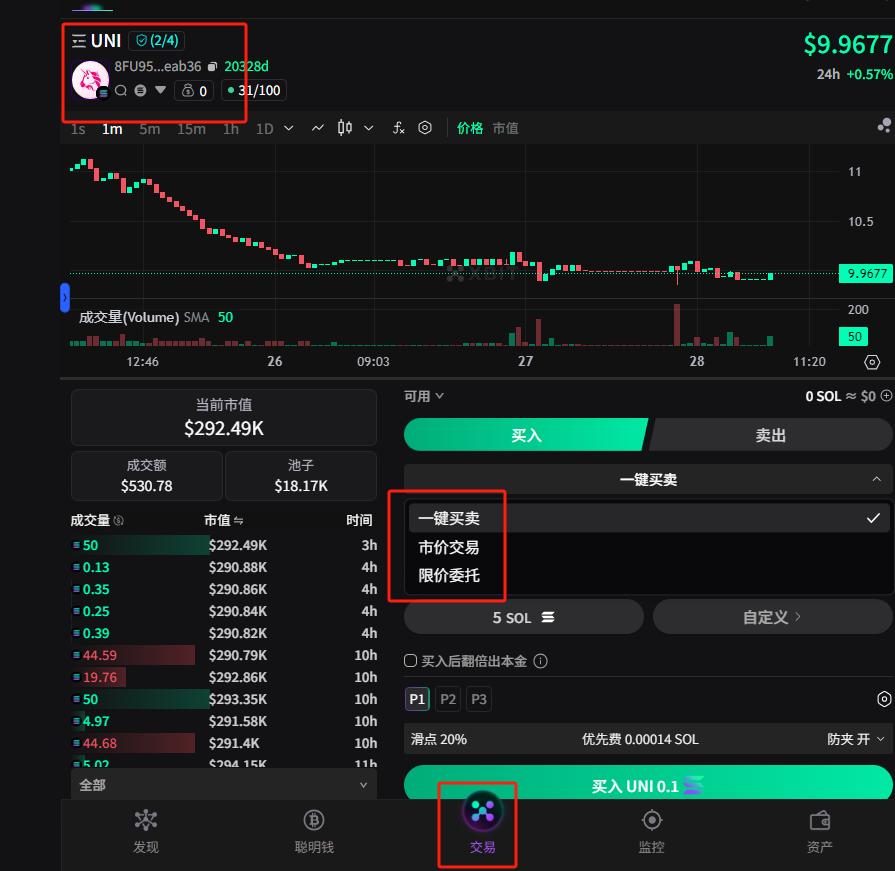Click the plus icon next to 0 SOL balance

tap(886, 396)
